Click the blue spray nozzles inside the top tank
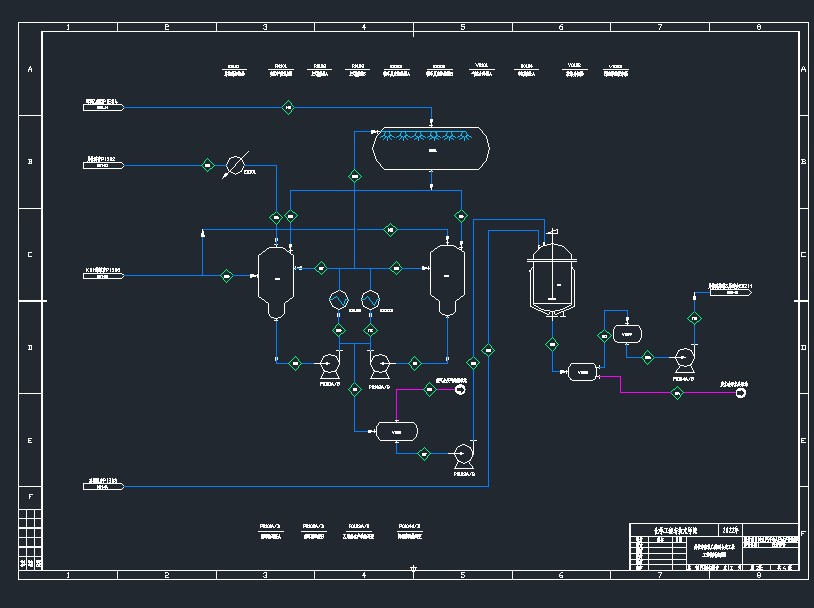 point(425,136)
